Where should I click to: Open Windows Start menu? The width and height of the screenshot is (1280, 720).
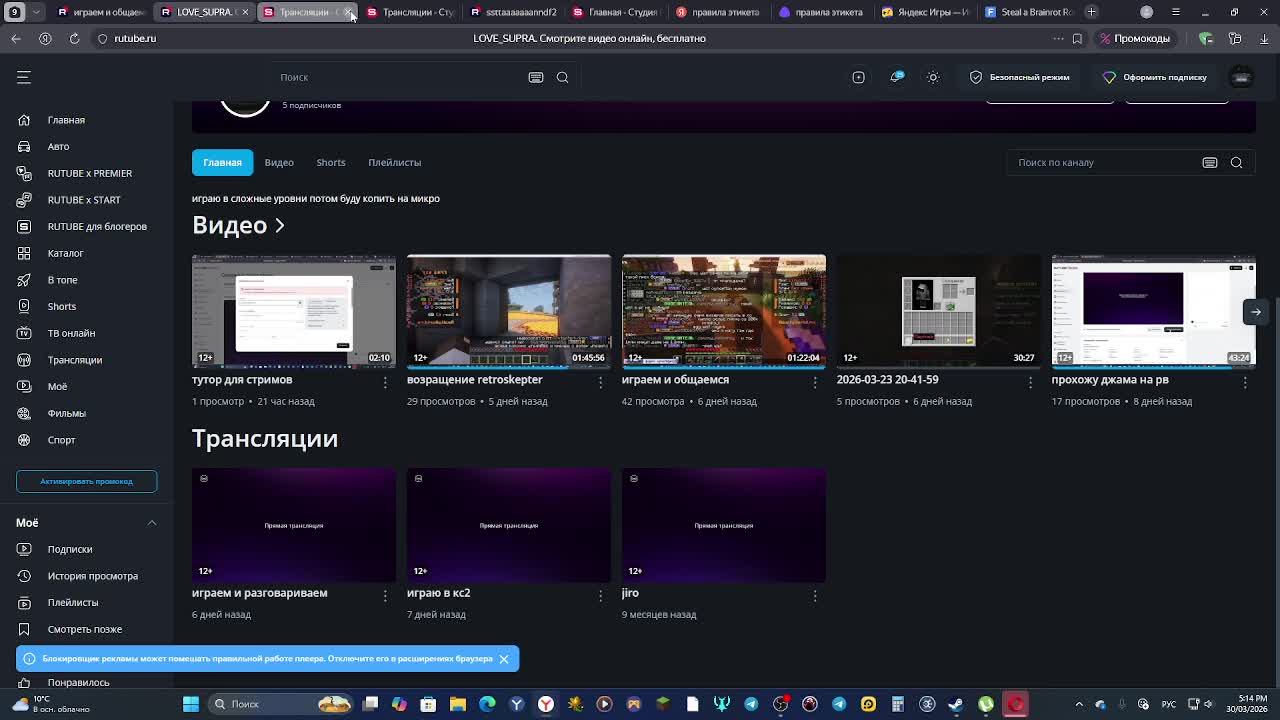pyautogui.click(x=191, y=704)
